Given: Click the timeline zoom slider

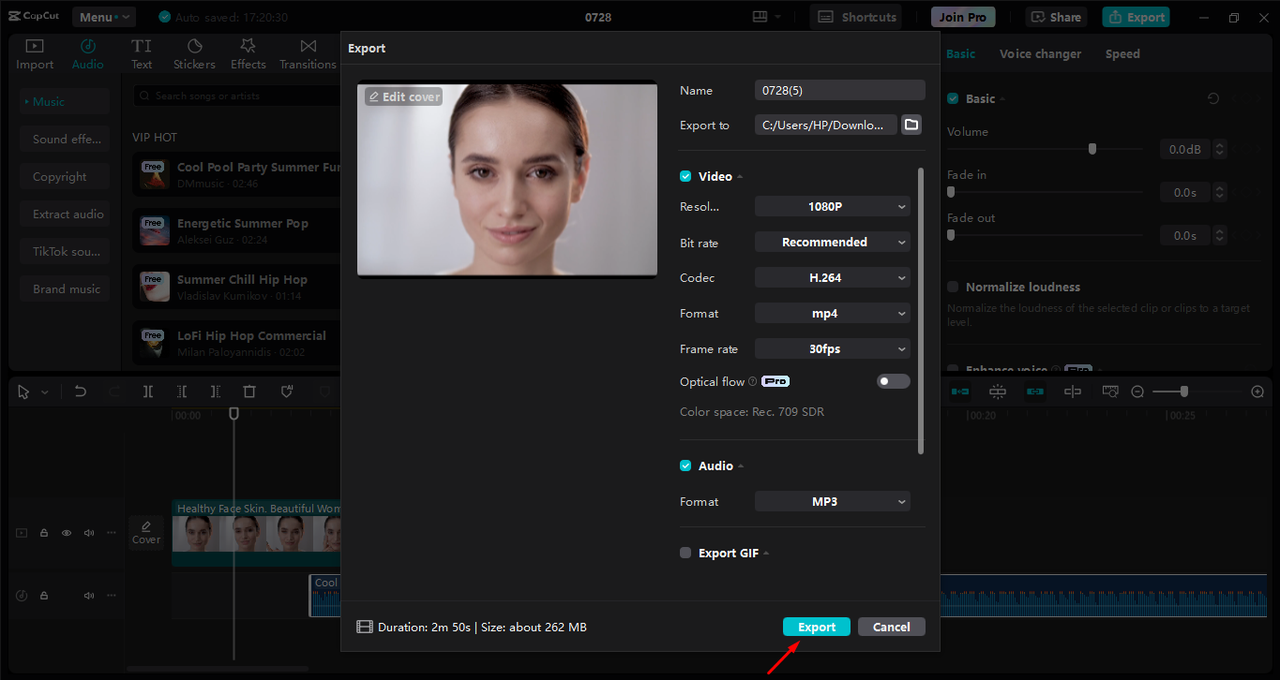Looking at the screenshot, I should pos(1184,392).
